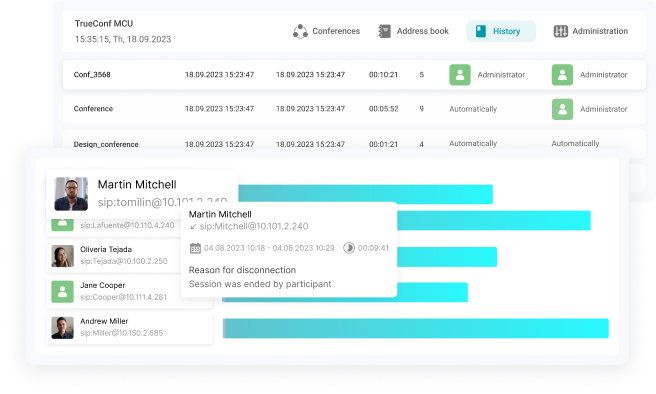Click sip:Miller@10.150.2.685 address
The image size is (656, 394).
122,333
